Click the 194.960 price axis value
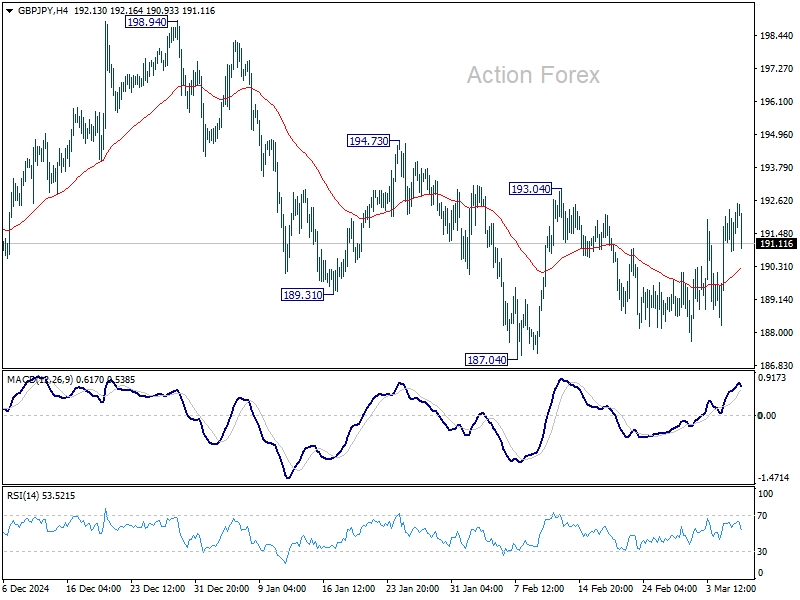 click(x=777, y=135)
